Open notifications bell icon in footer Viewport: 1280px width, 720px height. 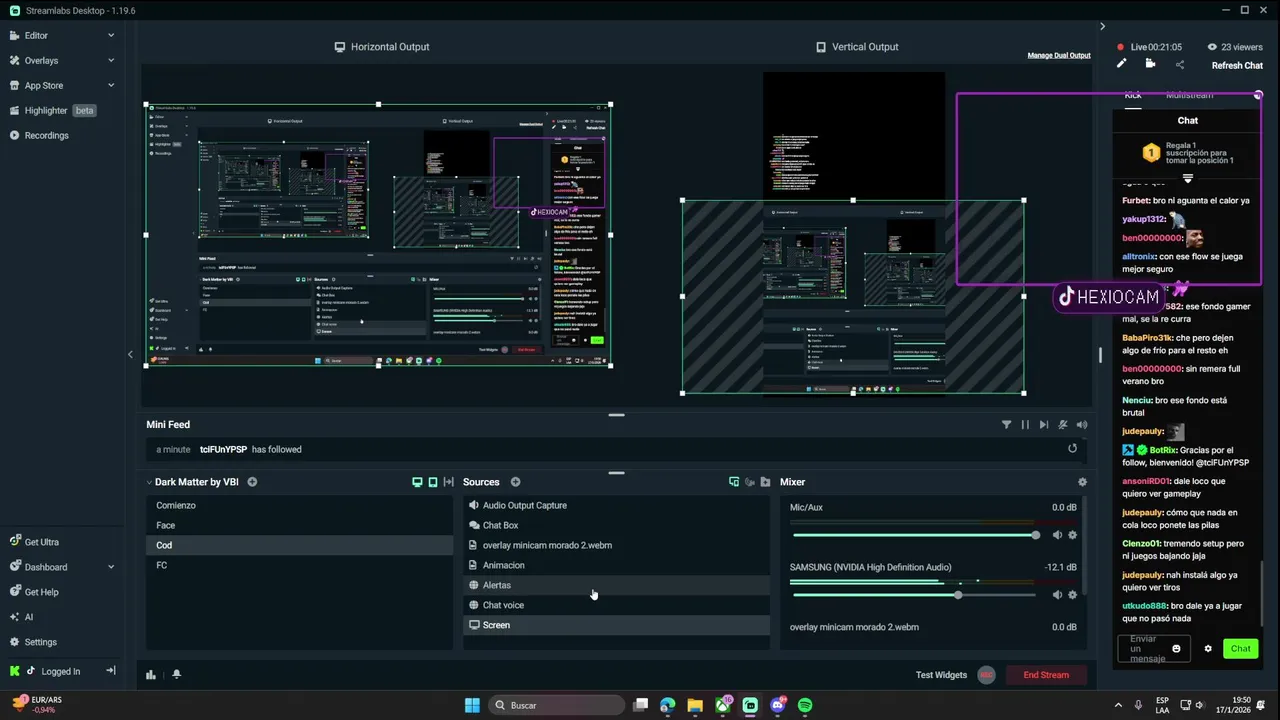click(x=176, y=675)
